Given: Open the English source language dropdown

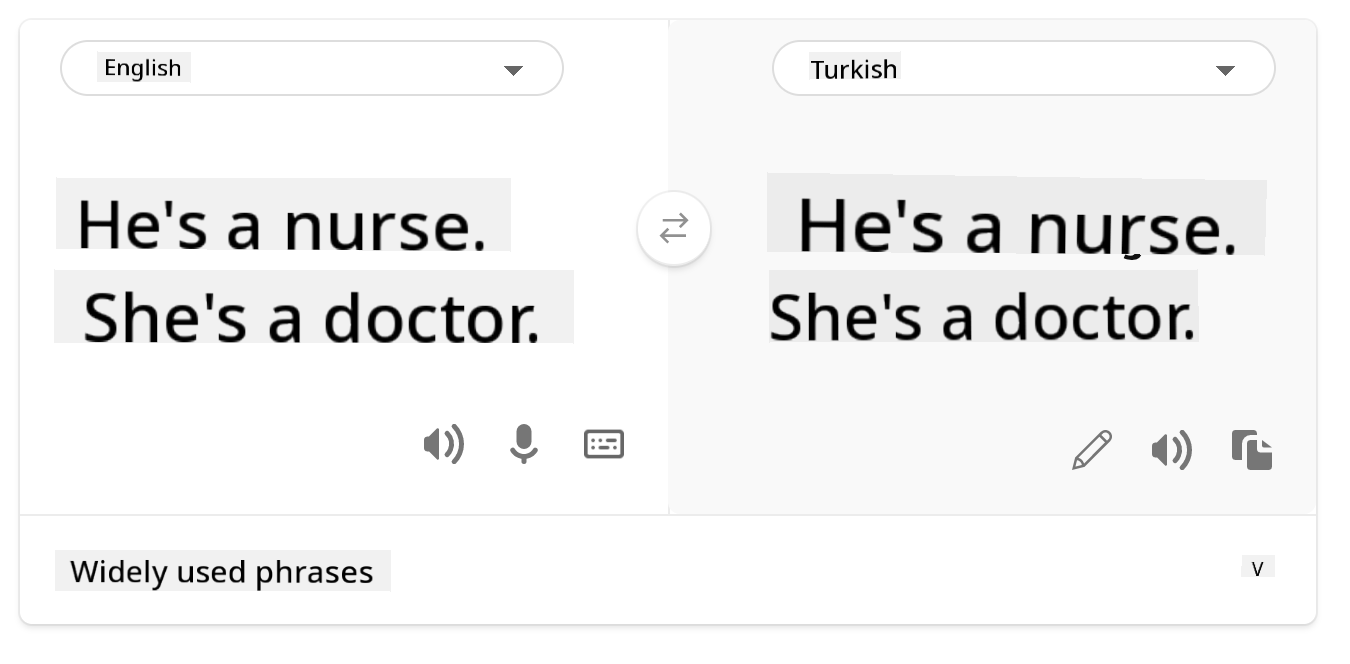Looking at the screenshot, I should pyautogui.click(x=311, y=68).
